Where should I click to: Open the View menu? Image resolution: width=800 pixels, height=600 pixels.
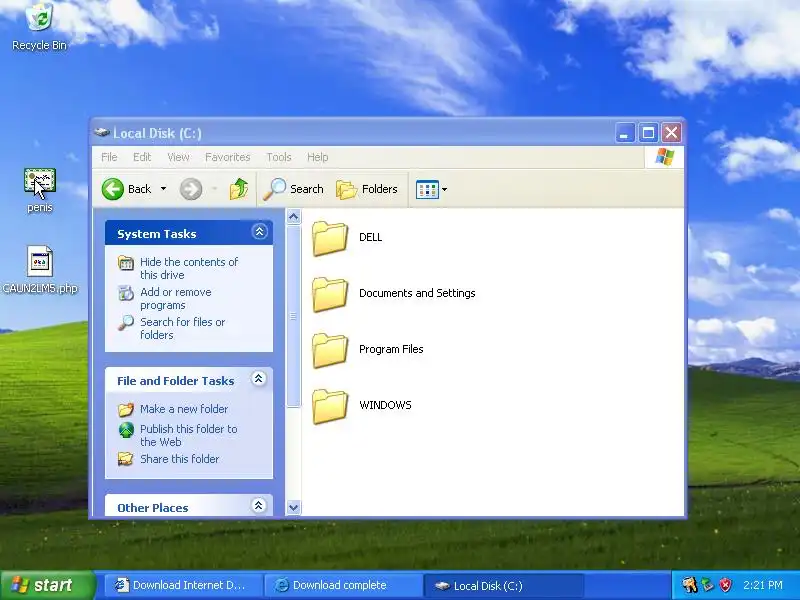178,157
